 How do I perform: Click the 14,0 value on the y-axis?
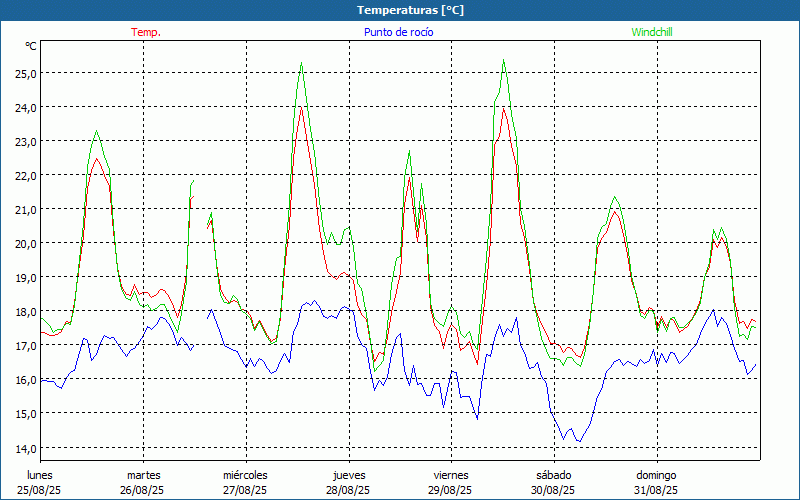(25, 448)
